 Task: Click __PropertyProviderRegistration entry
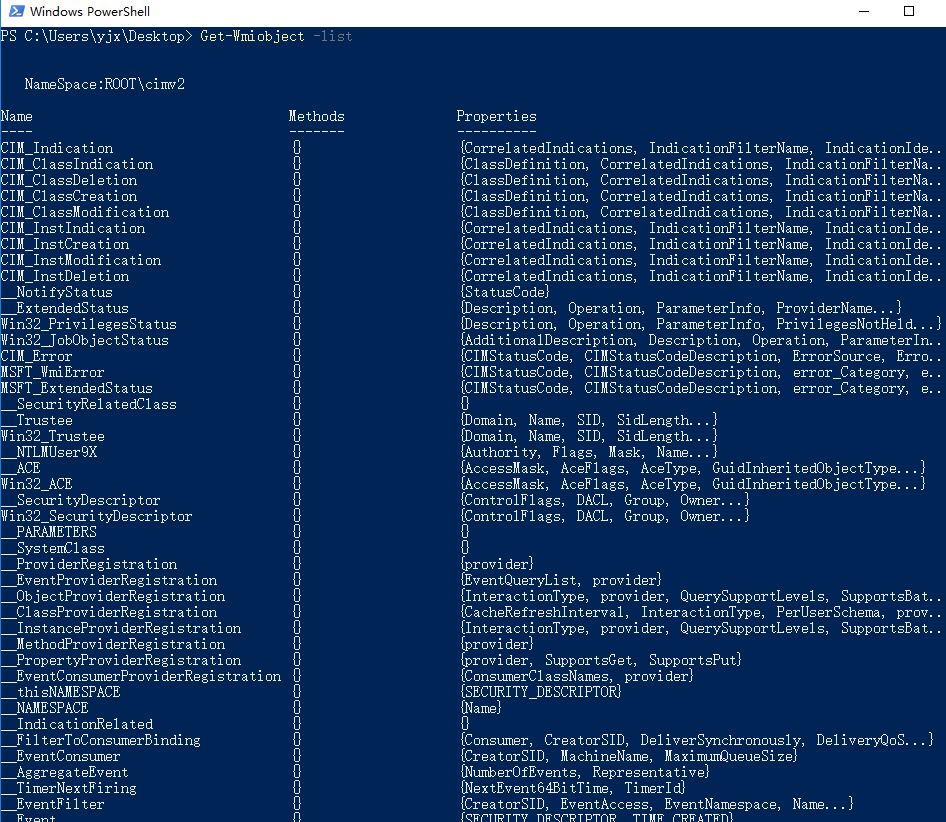(121, 660)
